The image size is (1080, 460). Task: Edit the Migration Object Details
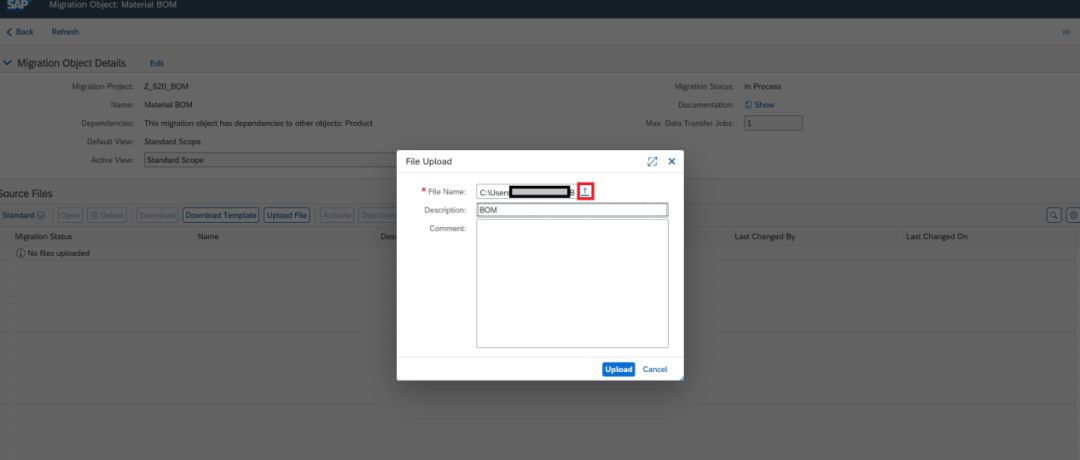(x=157, y=63)
